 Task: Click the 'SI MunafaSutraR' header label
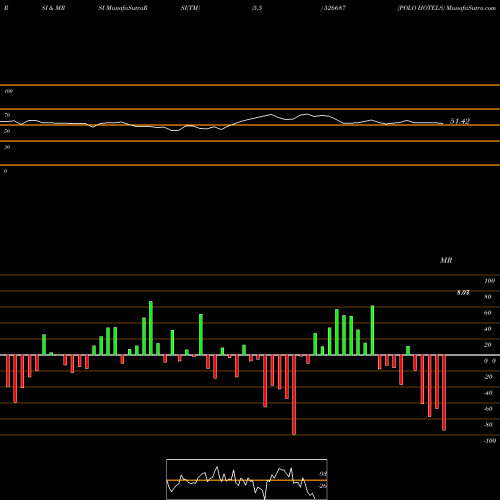click(x=123, y=8)
